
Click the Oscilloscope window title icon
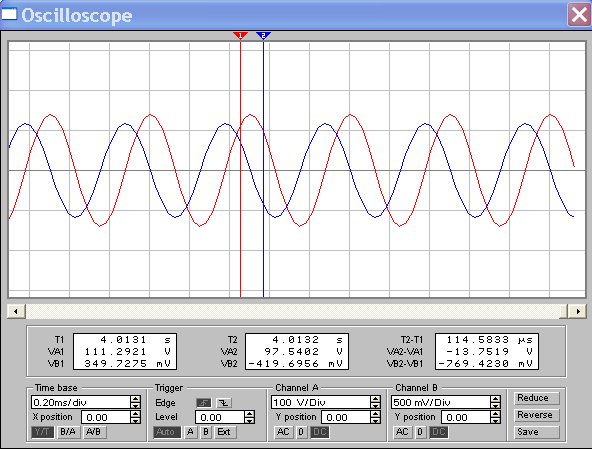[x=9, y=14]
